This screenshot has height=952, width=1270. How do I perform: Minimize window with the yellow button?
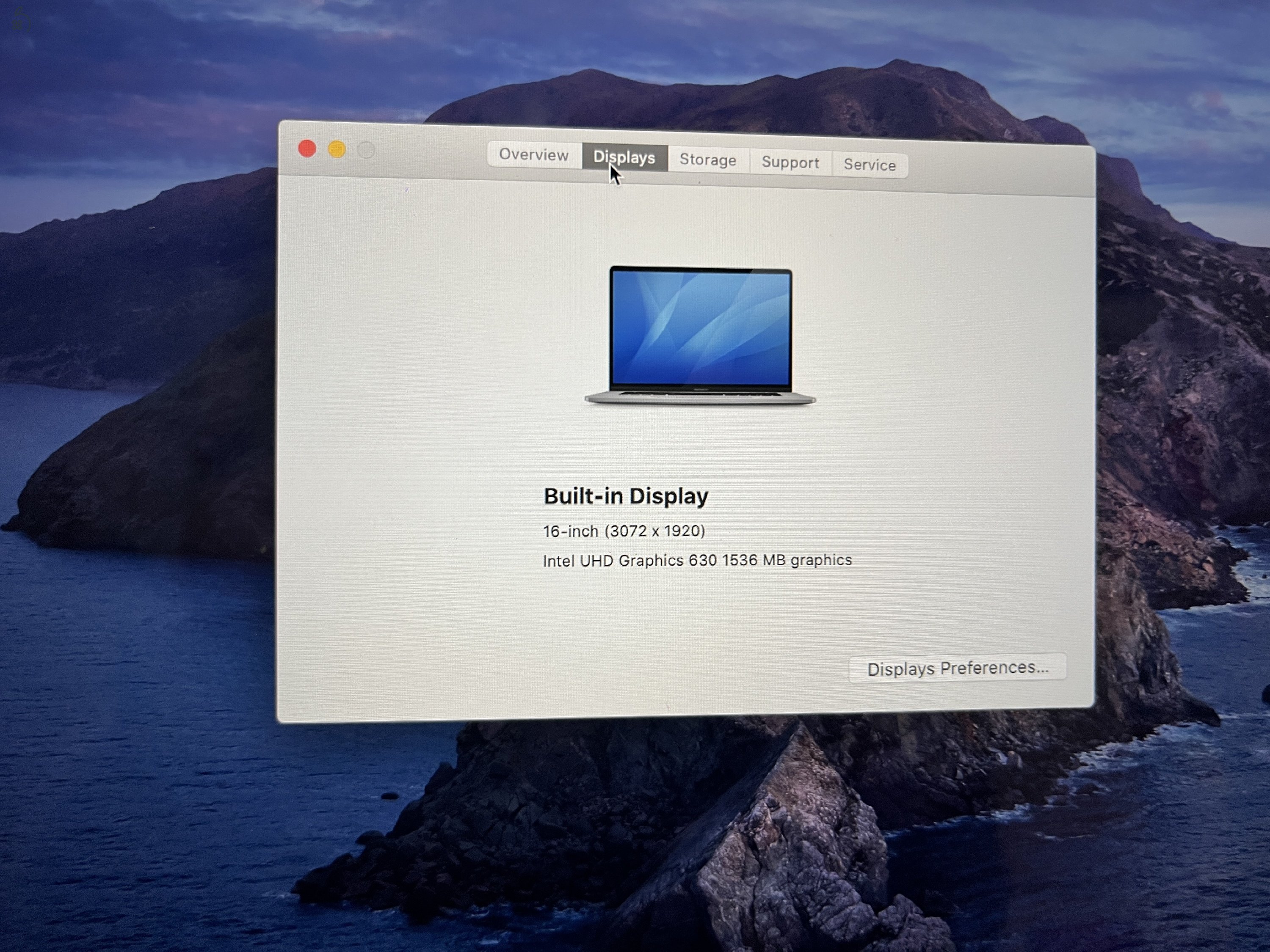tap(337, 150)
